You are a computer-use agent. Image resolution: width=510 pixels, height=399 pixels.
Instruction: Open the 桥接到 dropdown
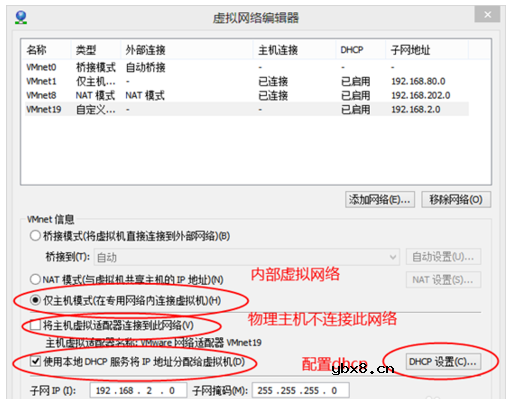(247, 257)
